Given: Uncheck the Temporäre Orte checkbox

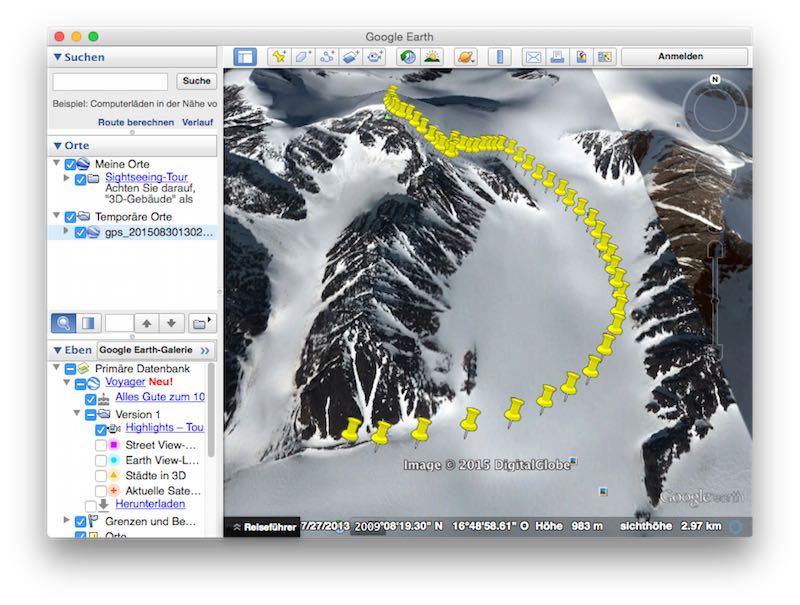Looking at the screenshot, I should 70,217.
